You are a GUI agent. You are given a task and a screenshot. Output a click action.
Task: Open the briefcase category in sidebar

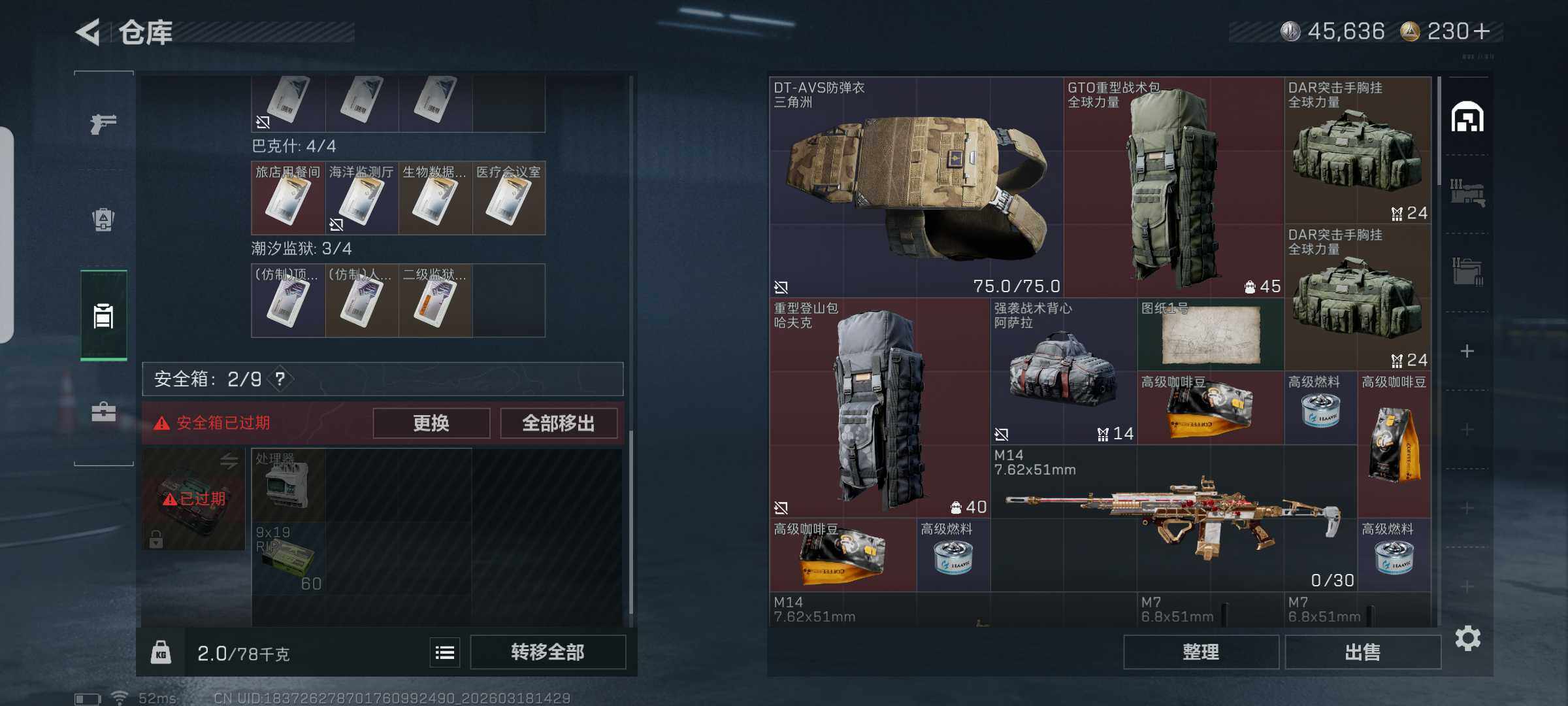pyautogui.click(x=103, y=412)
